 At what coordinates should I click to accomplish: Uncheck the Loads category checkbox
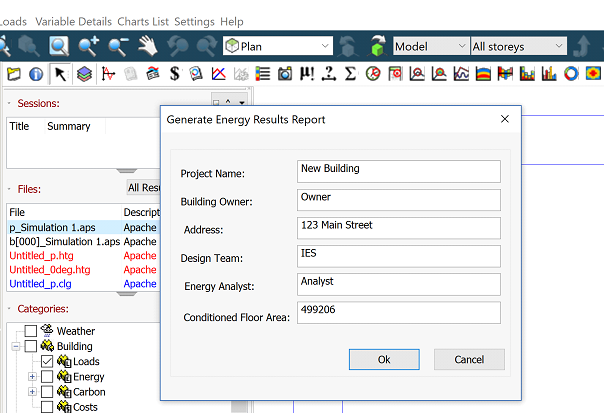(47, 361)
